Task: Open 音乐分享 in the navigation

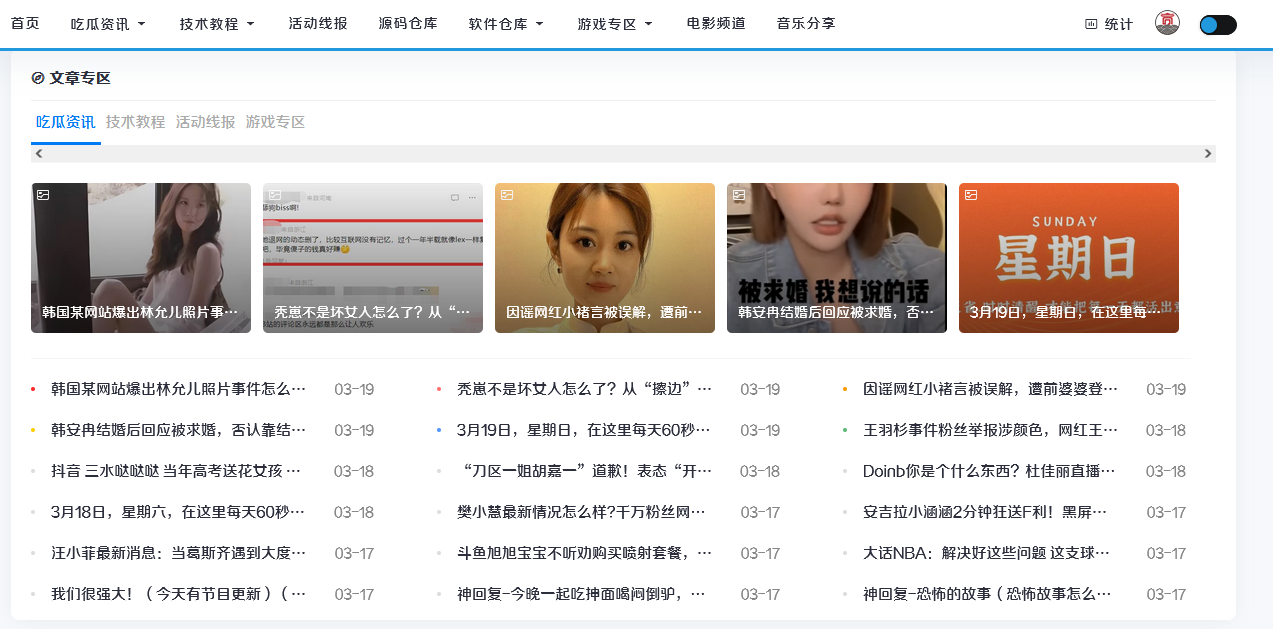Action: tap(806, 24)
